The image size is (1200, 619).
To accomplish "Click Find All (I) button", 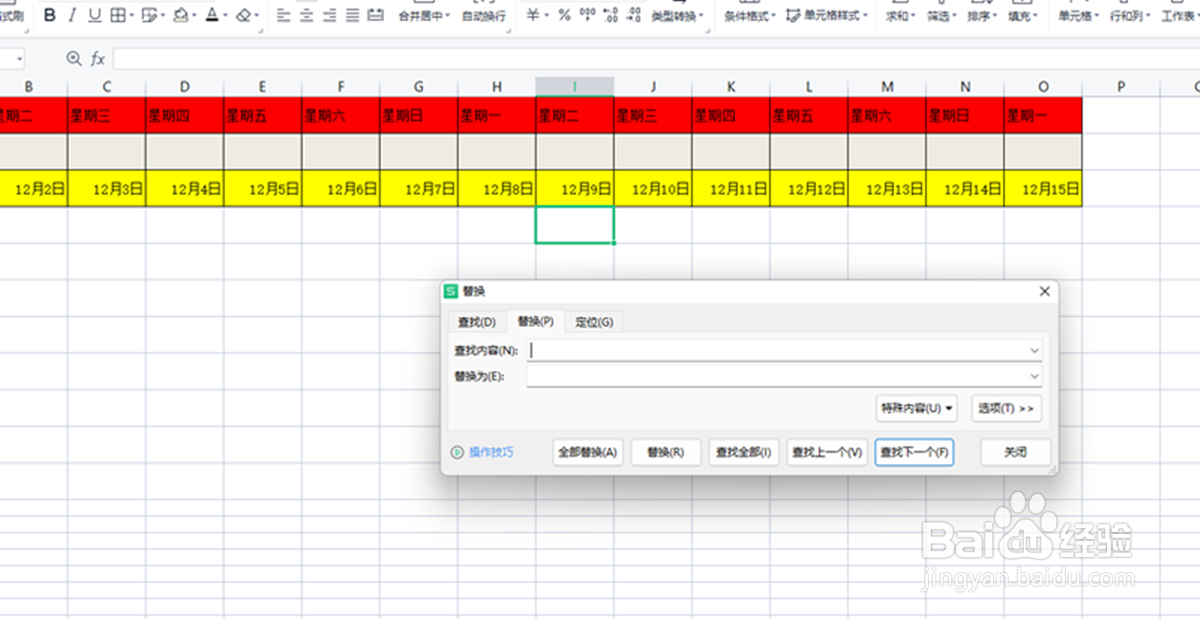I will [x=743, y=452].
